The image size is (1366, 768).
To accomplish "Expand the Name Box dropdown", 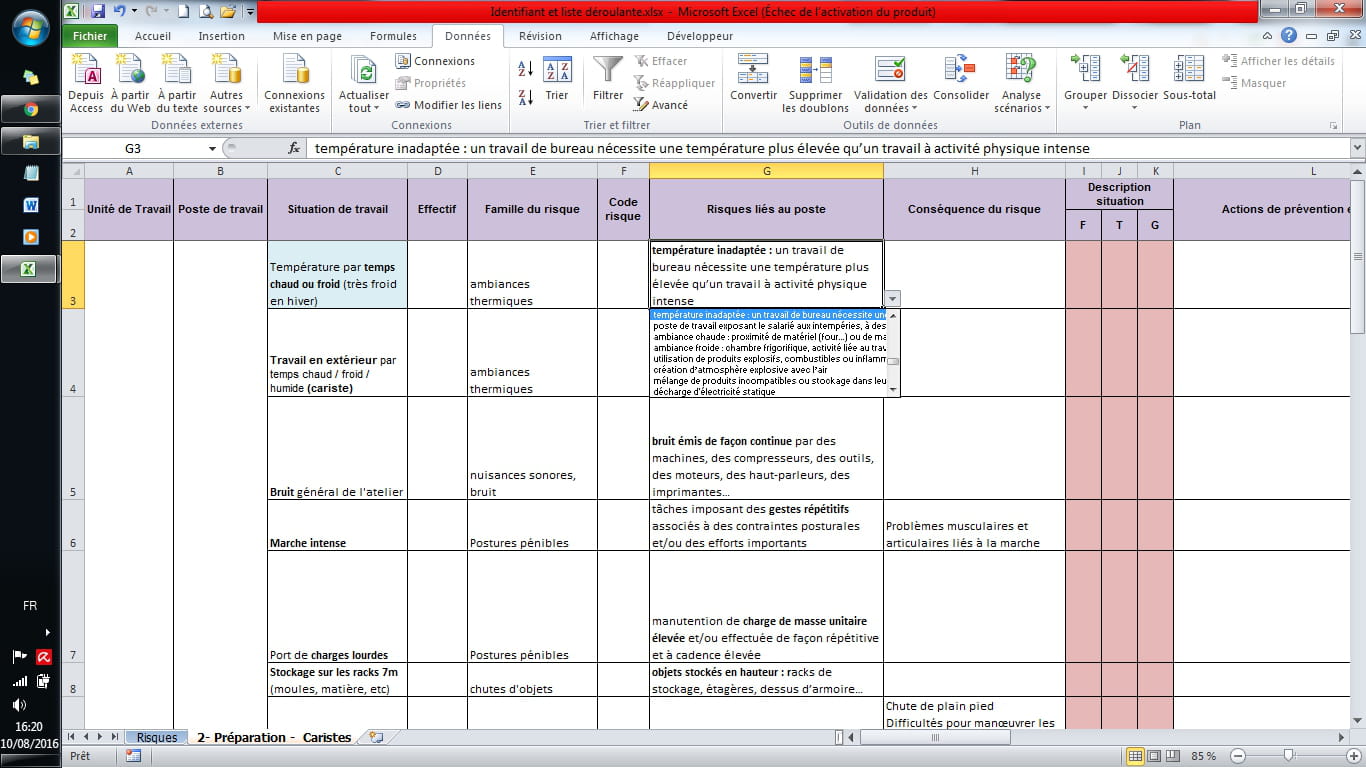I will 212,148.
